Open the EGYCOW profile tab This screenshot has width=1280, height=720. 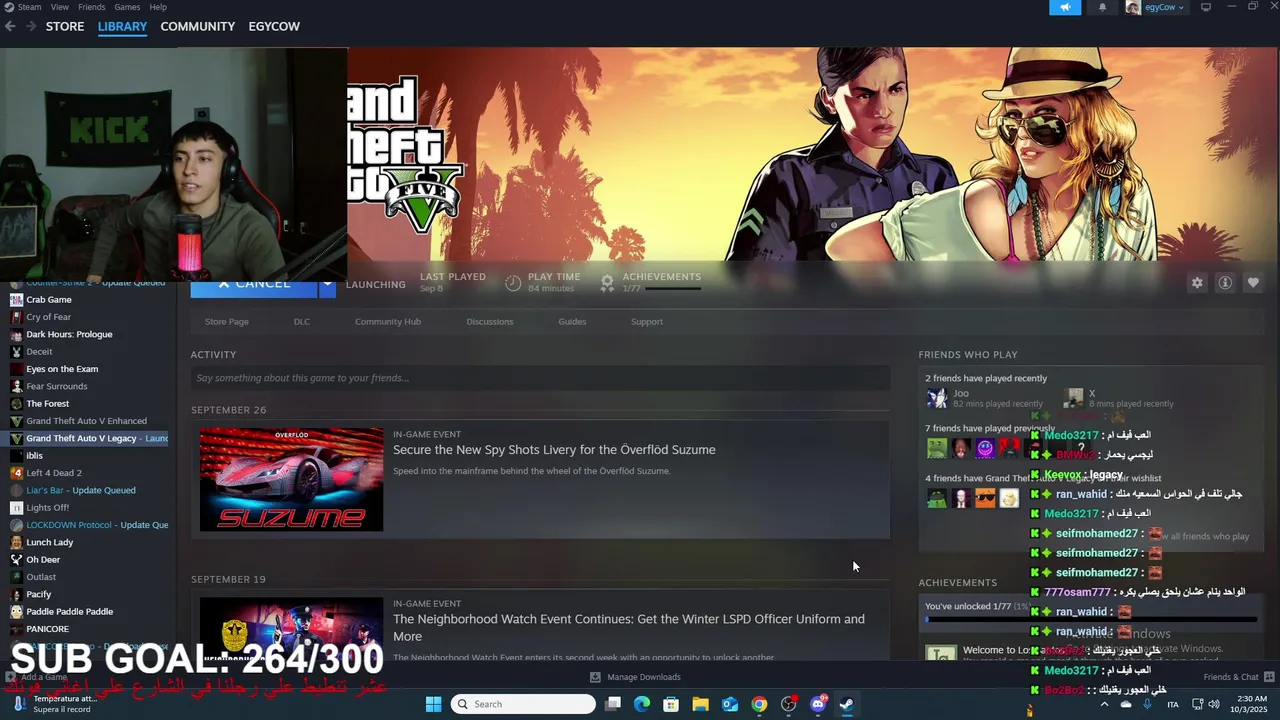274,26
